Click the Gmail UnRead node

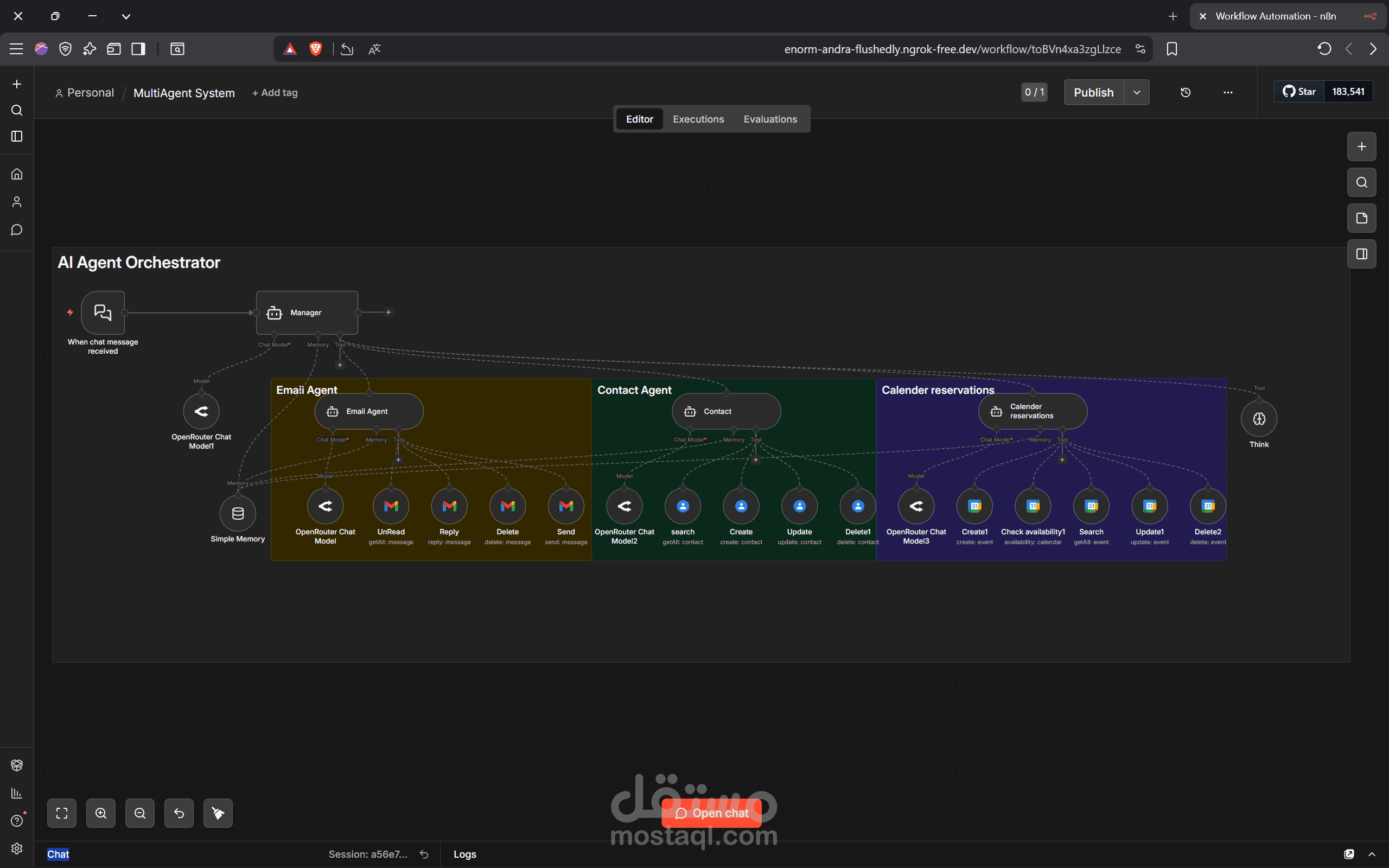click(x=391, y=506)
